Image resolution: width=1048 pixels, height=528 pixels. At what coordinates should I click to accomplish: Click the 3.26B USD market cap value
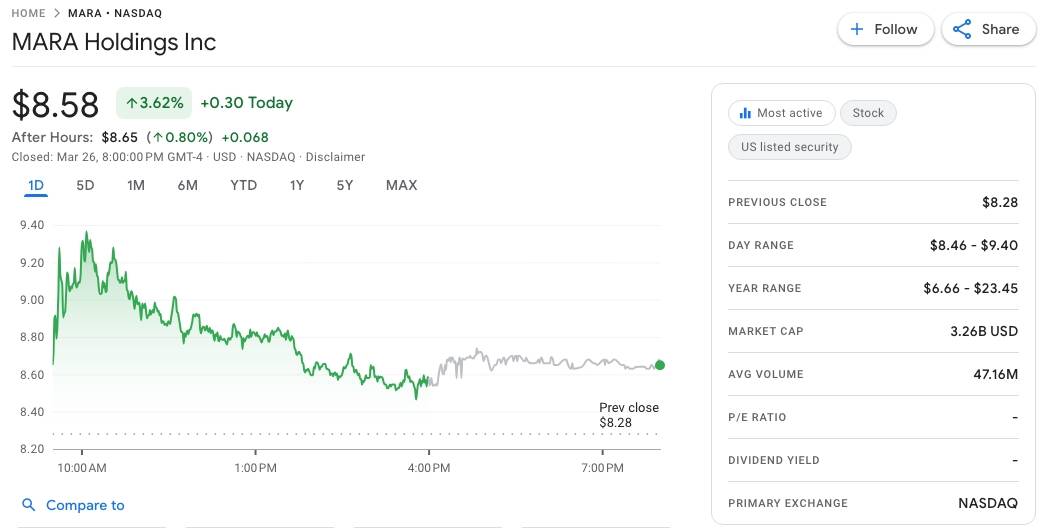[984, 331]
